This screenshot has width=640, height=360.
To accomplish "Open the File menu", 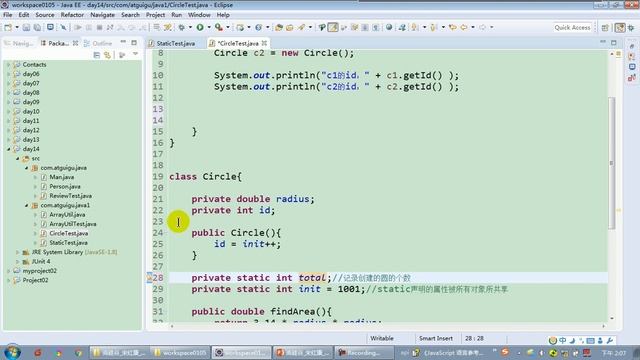I will 8,15.
